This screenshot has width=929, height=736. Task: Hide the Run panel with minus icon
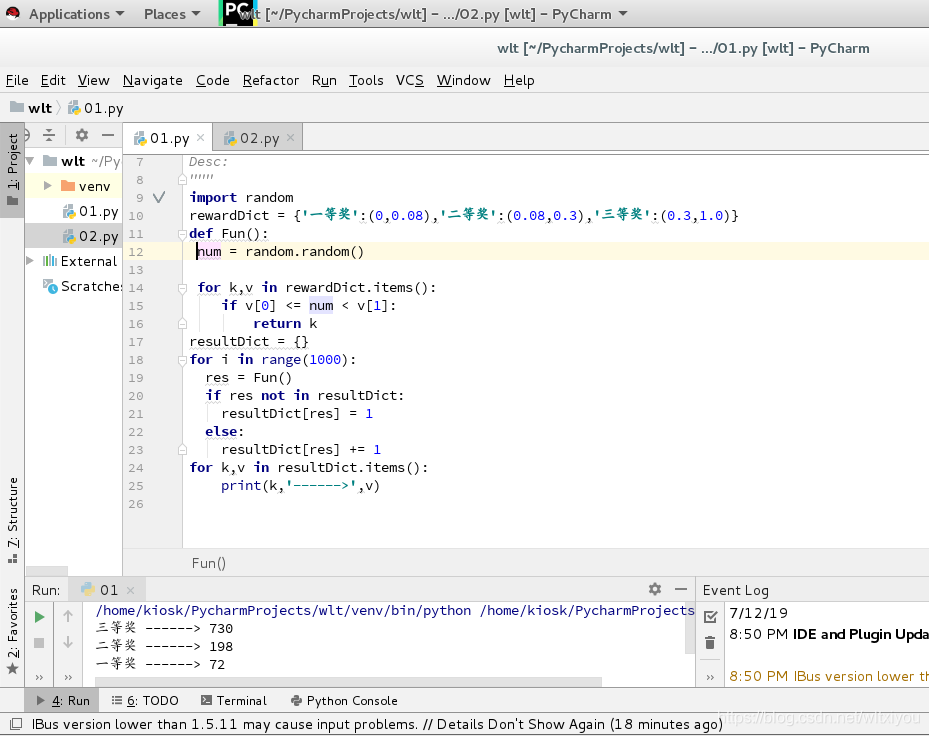click(x=681, y=589)
